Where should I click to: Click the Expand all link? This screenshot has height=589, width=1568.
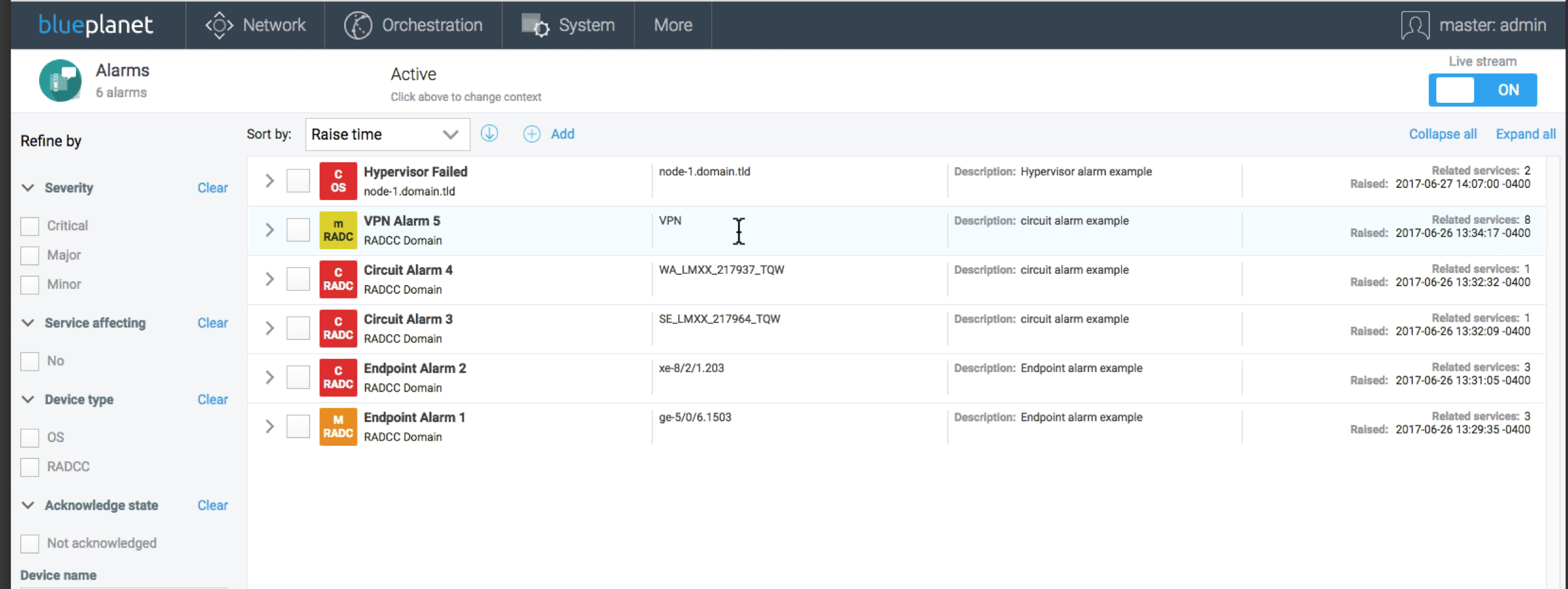coord(1525,134)
